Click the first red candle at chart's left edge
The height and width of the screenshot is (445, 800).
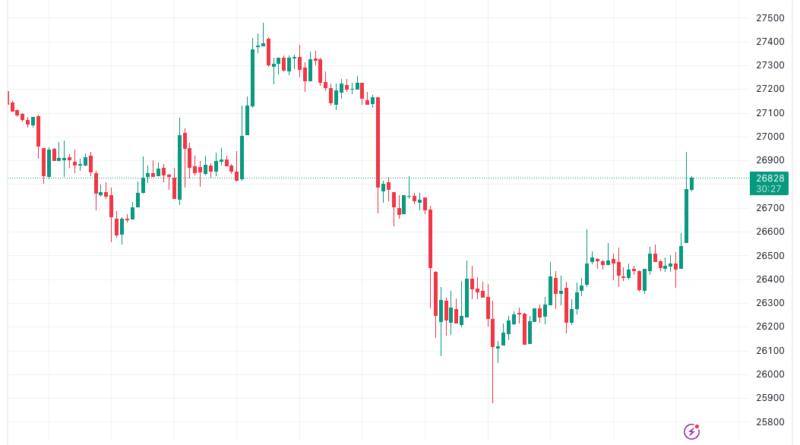(9, 101)
